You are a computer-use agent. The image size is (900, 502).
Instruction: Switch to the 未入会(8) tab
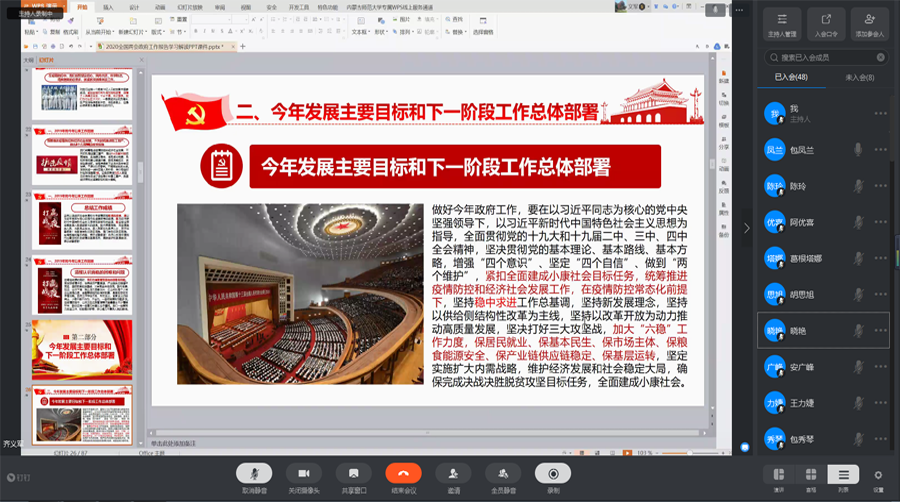pyautogui.click(x=860, y=77)
